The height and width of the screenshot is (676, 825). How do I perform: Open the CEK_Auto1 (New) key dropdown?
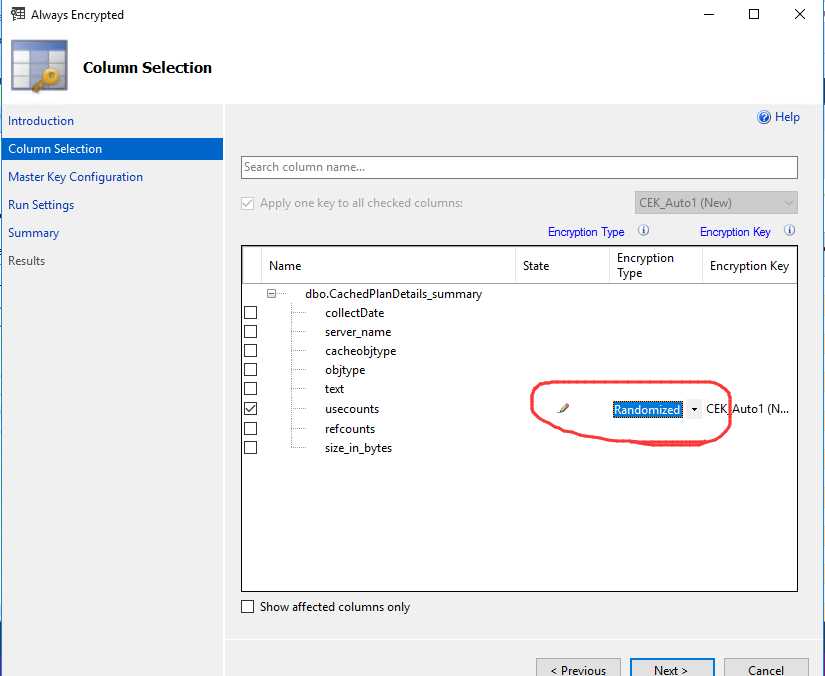[716, 203]
